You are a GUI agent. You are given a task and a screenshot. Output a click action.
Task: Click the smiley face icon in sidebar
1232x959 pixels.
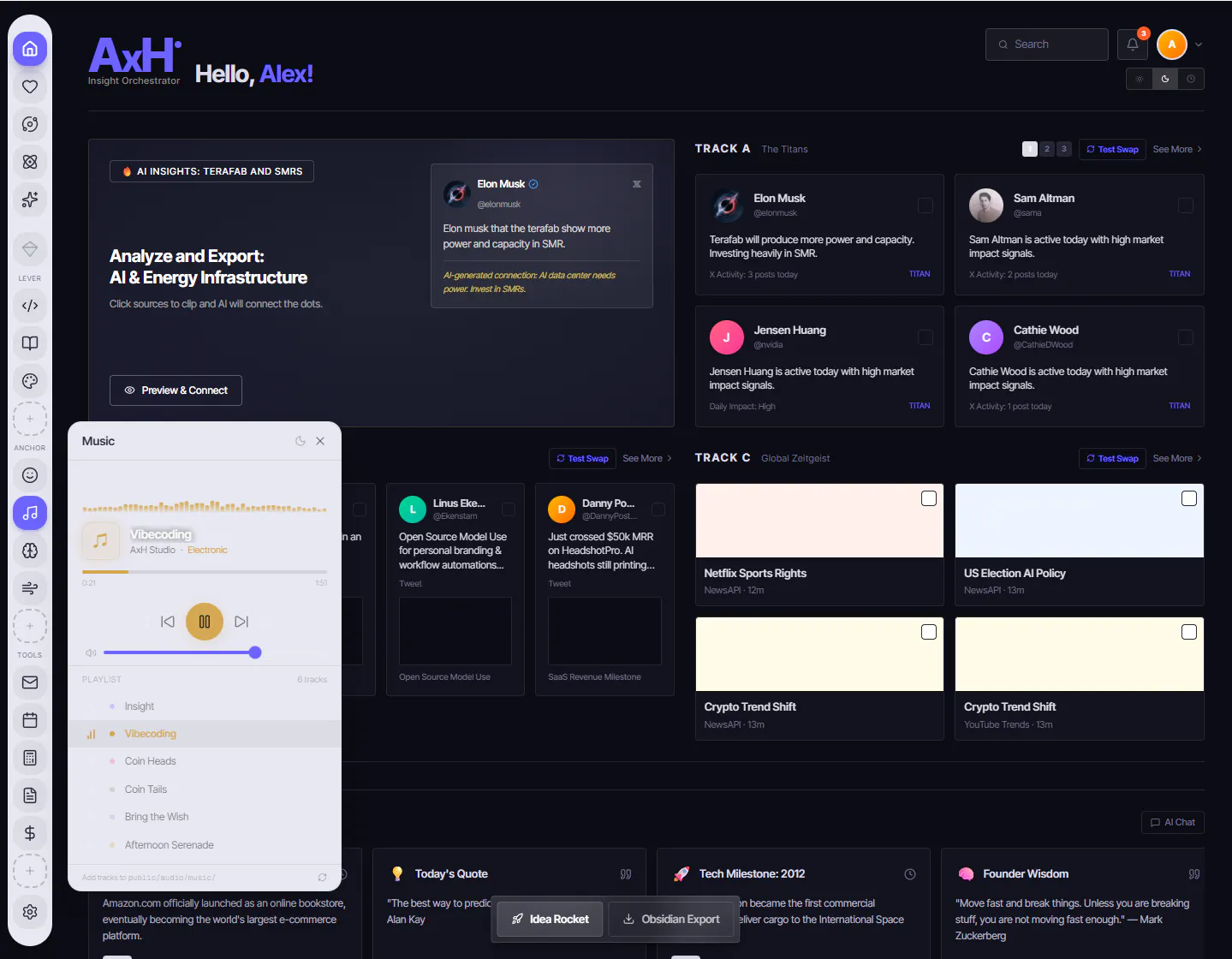pyautogui.click(x=30, y=475)
